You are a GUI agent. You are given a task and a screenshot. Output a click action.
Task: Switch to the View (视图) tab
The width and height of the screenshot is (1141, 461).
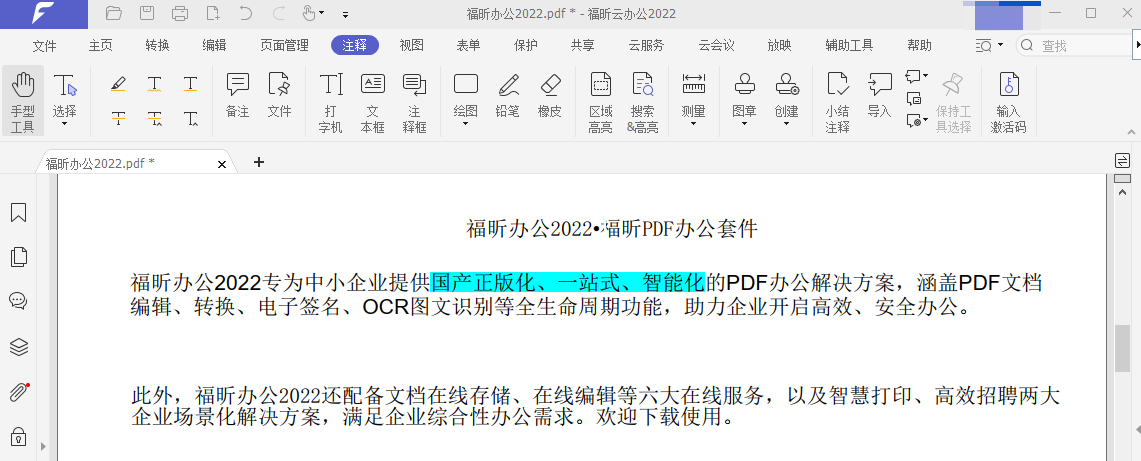coord(411,45)
